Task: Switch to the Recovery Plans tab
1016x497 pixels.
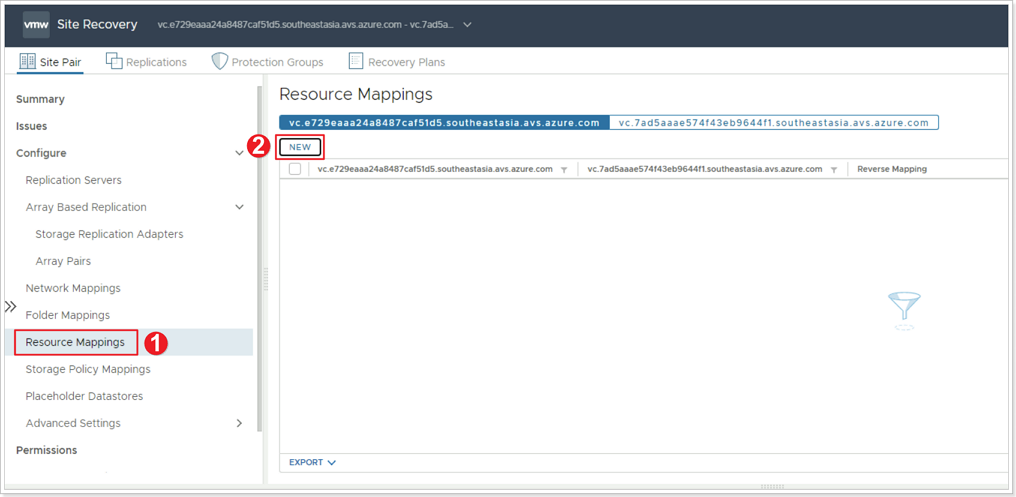Action: tap(397, 62)
